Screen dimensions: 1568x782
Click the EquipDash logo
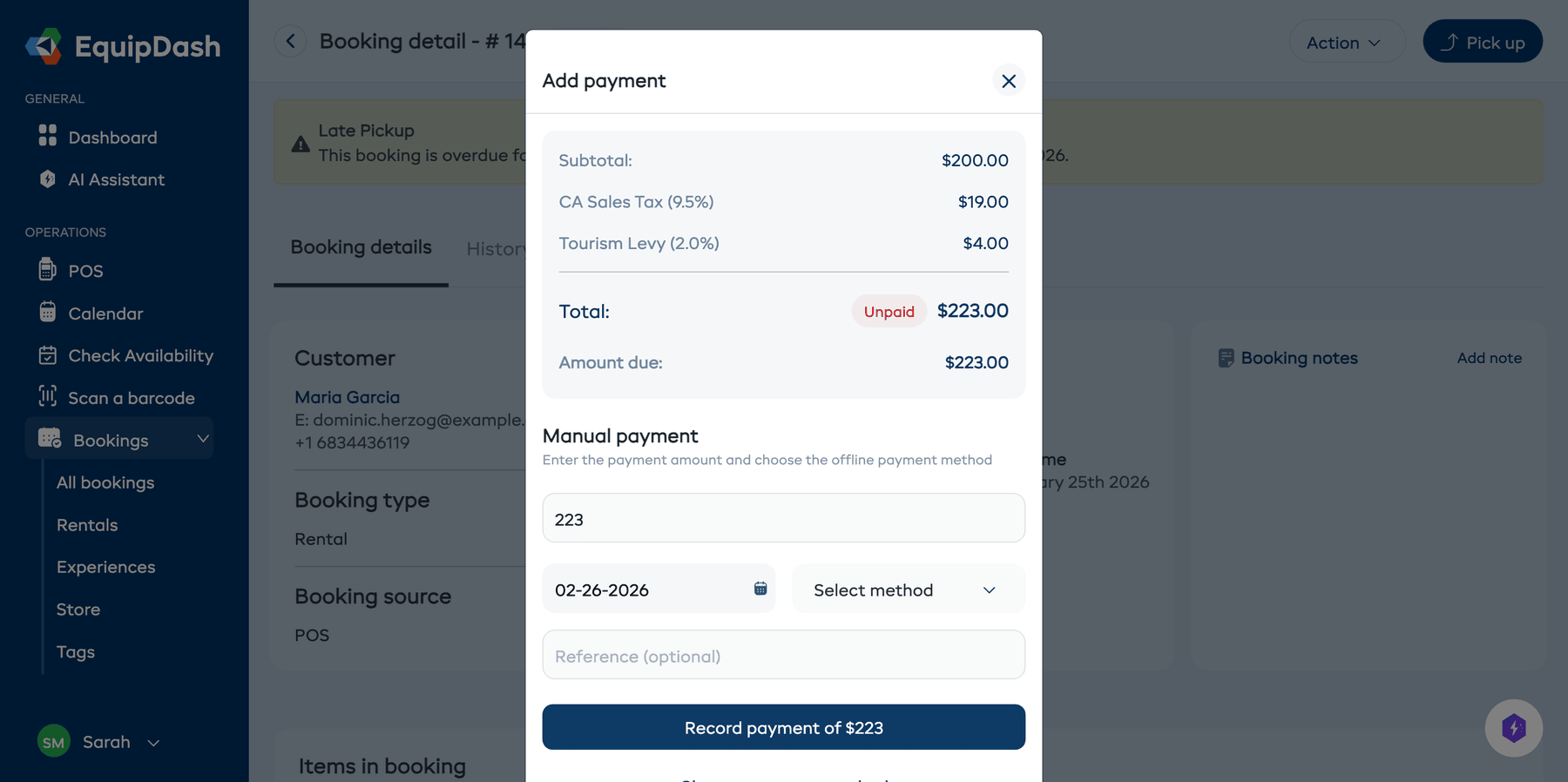pyautogui.click(x=122, y=46)
